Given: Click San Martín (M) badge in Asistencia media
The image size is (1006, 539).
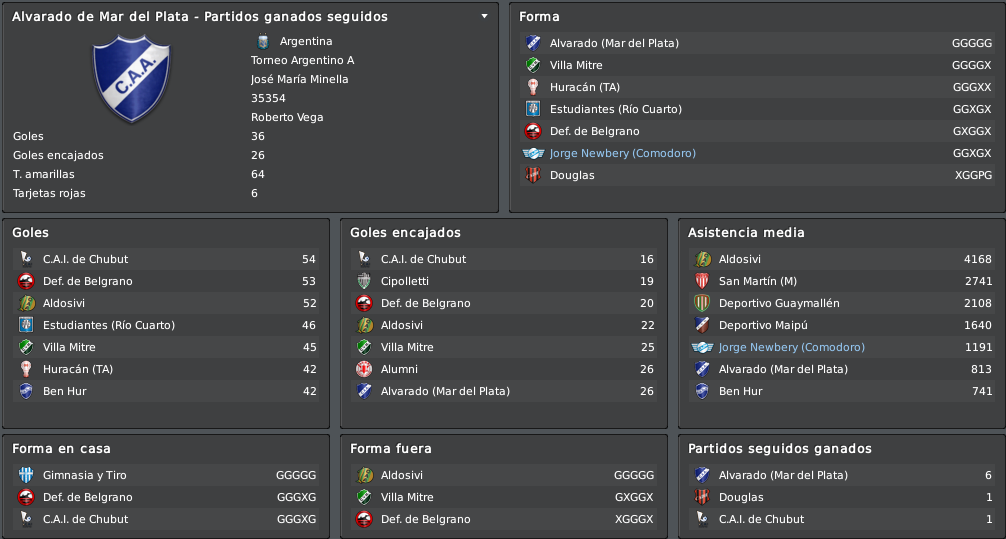Looking at the screenshot, I should [702, 281].
